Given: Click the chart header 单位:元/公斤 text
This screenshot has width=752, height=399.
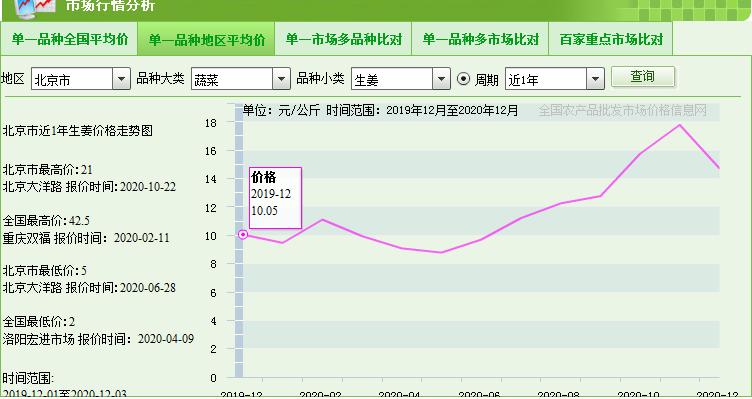Looking at the screenshot, I should click(x=281, y=110).
